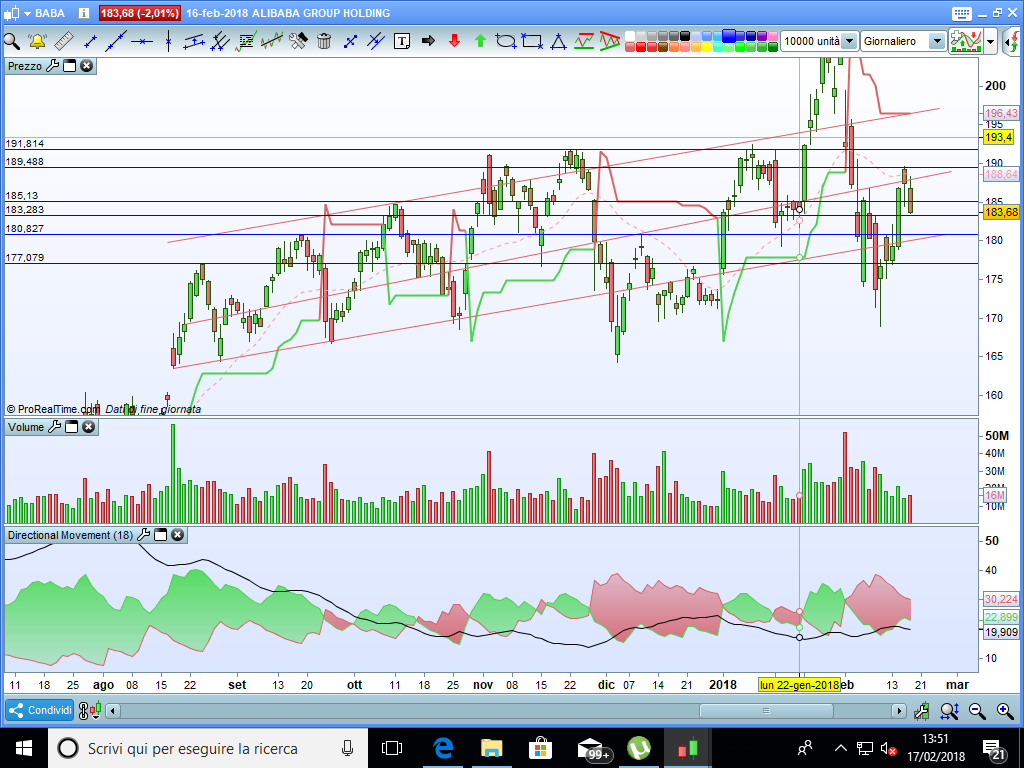Select the triangle pattern wedge tool

click(609, 41)
